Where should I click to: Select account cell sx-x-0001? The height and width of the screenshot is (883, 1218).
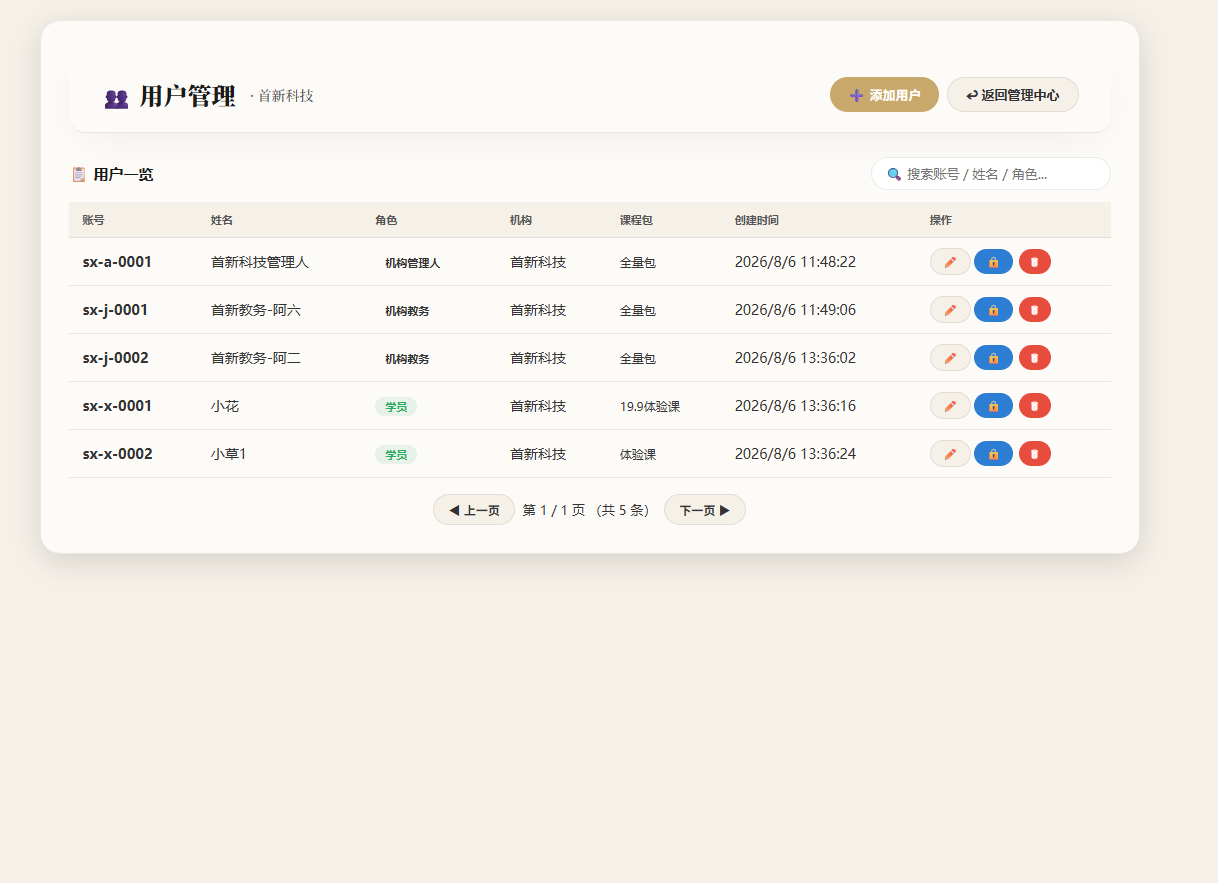[x=117, y=406]
